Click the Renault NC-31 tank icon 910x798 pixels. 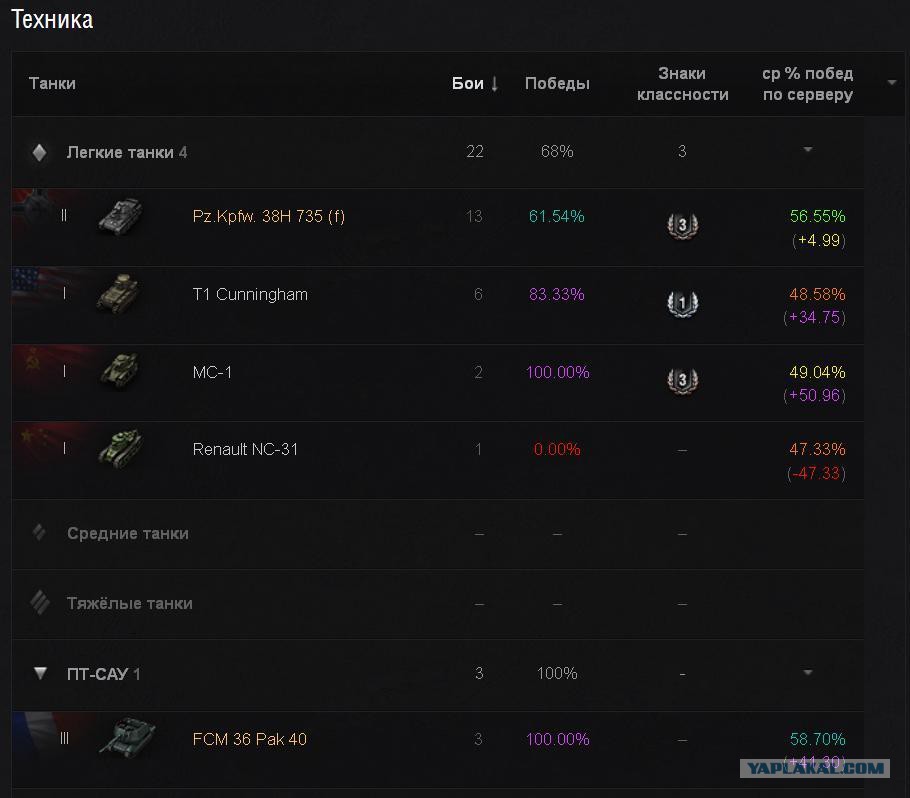119,449
